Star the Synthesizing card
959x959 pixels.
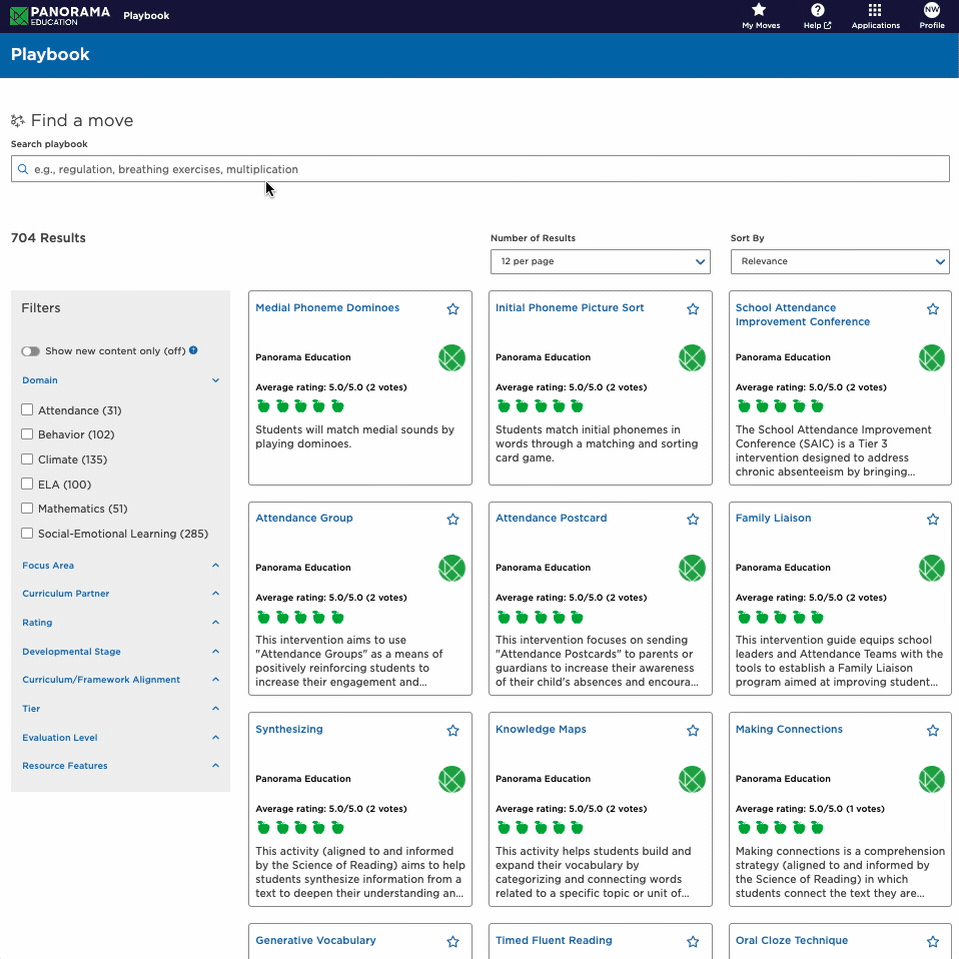tap(453, 730)
